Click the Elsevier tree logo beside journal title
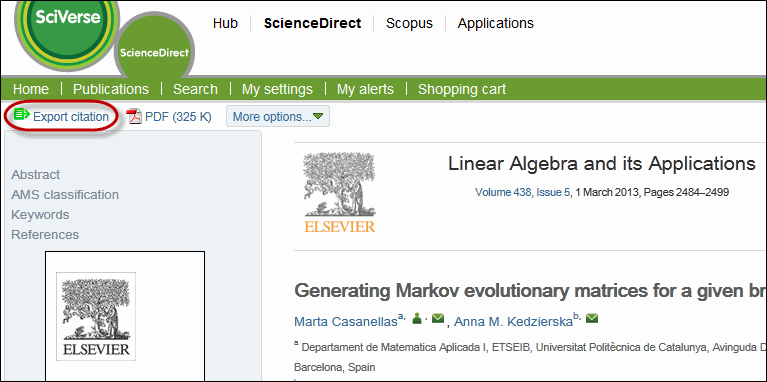Image resolution: width=767 pixels, height=382 pixels. click(x=340, y=193)
